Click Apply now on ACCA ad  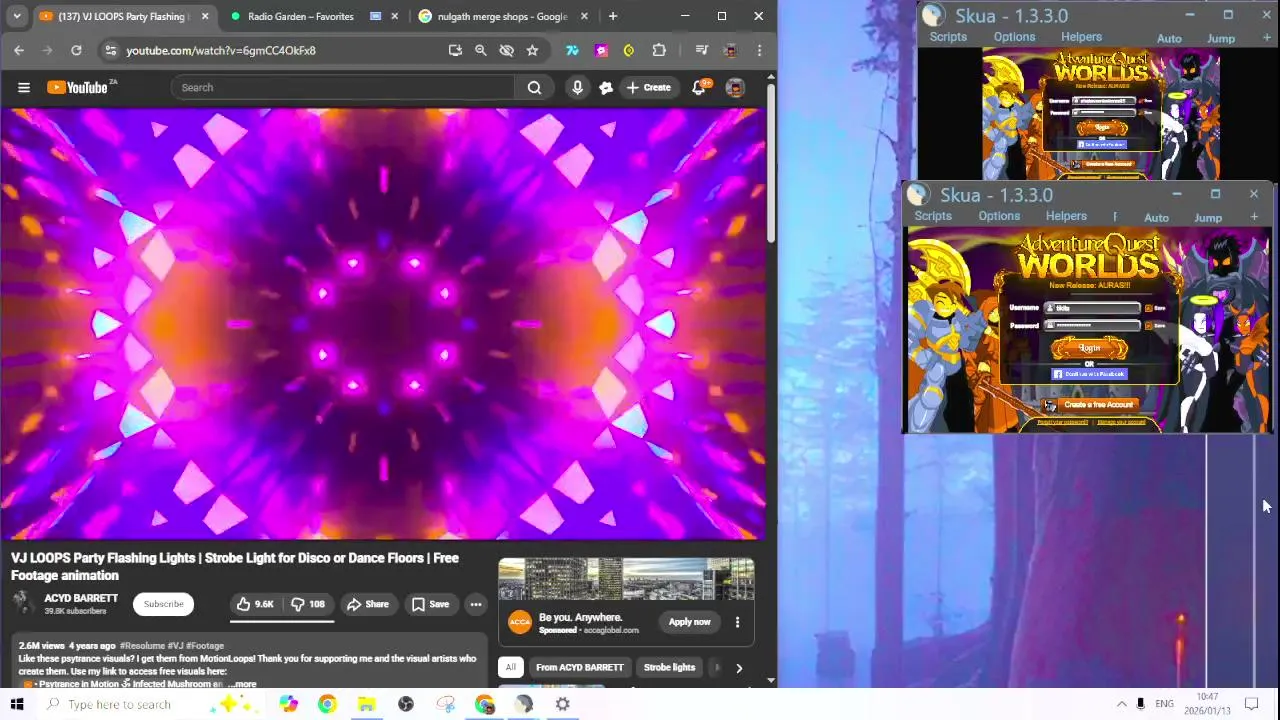(x=689, y=622)
